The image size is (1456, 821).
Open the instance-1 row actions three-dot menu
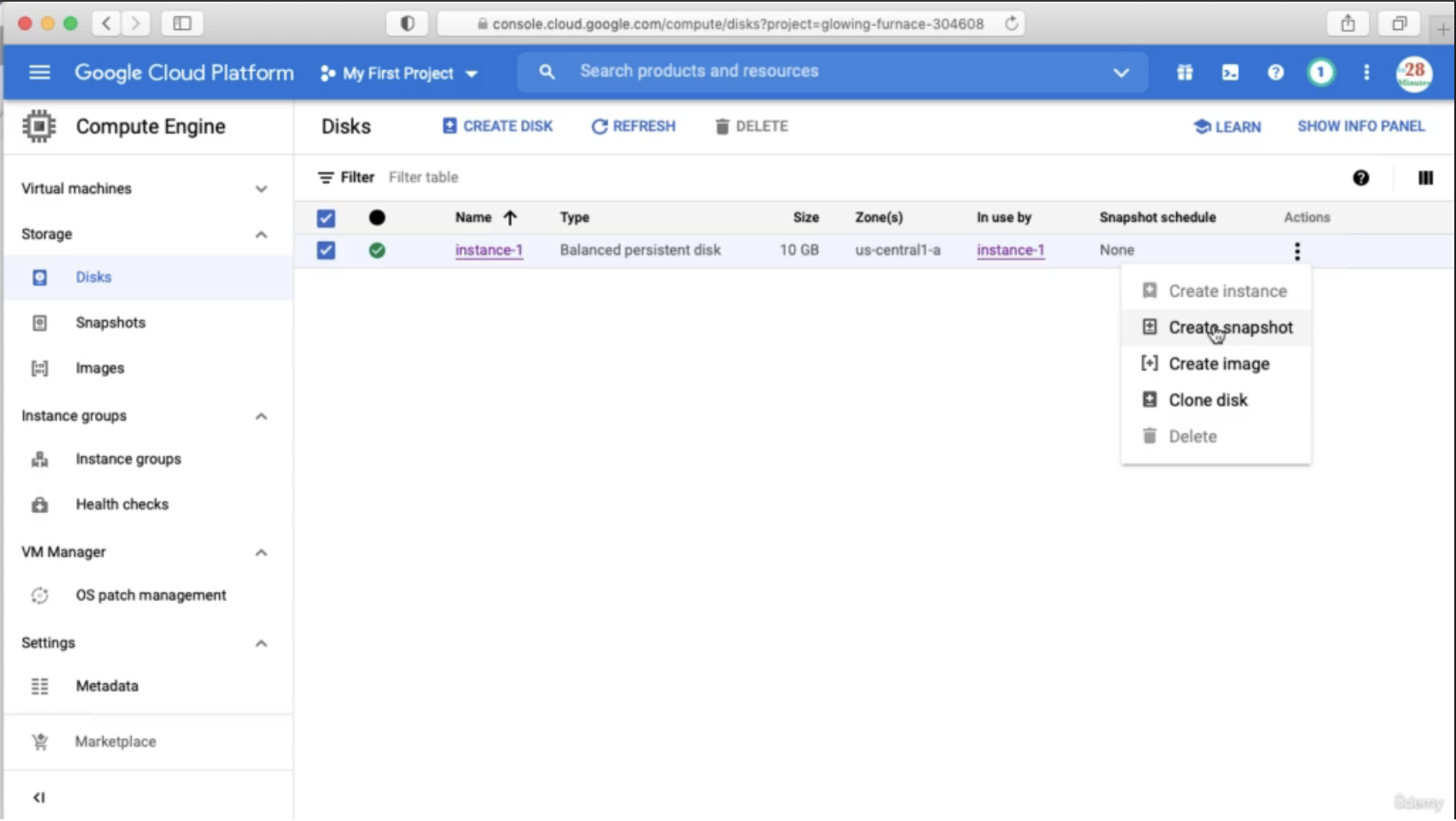click(x=1297, y=251)
